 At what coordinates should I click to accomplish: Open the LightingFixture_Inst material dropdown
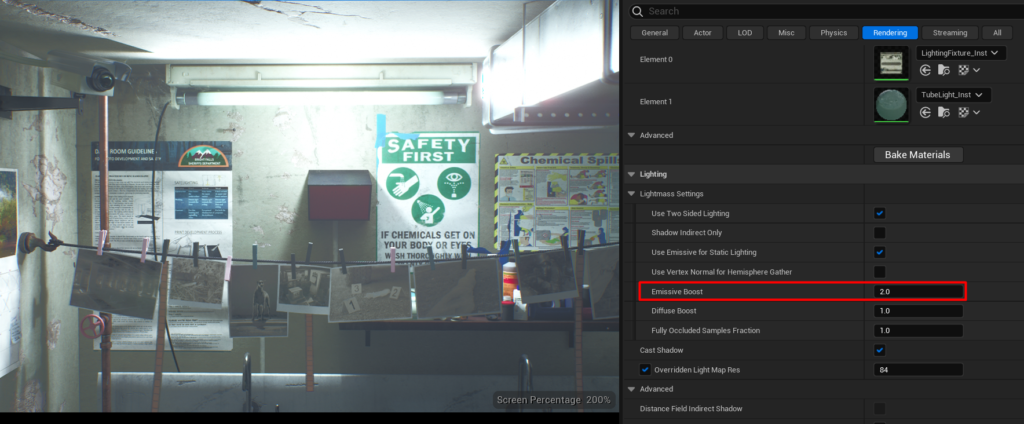coord(961,53)
